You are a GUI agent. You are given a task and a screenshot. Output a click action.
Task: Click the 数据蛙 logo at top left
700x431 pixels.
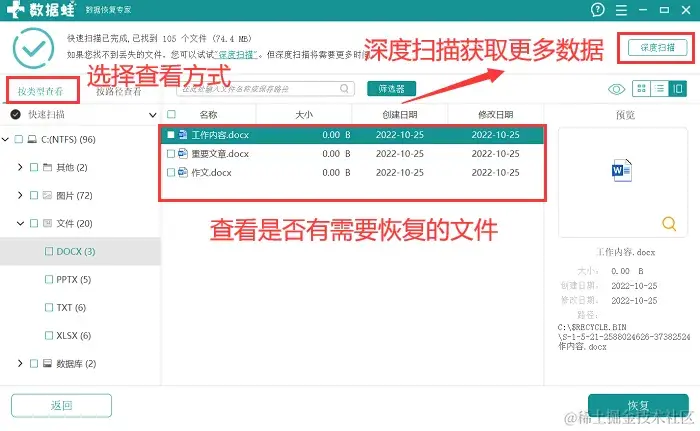click(41, 9)
